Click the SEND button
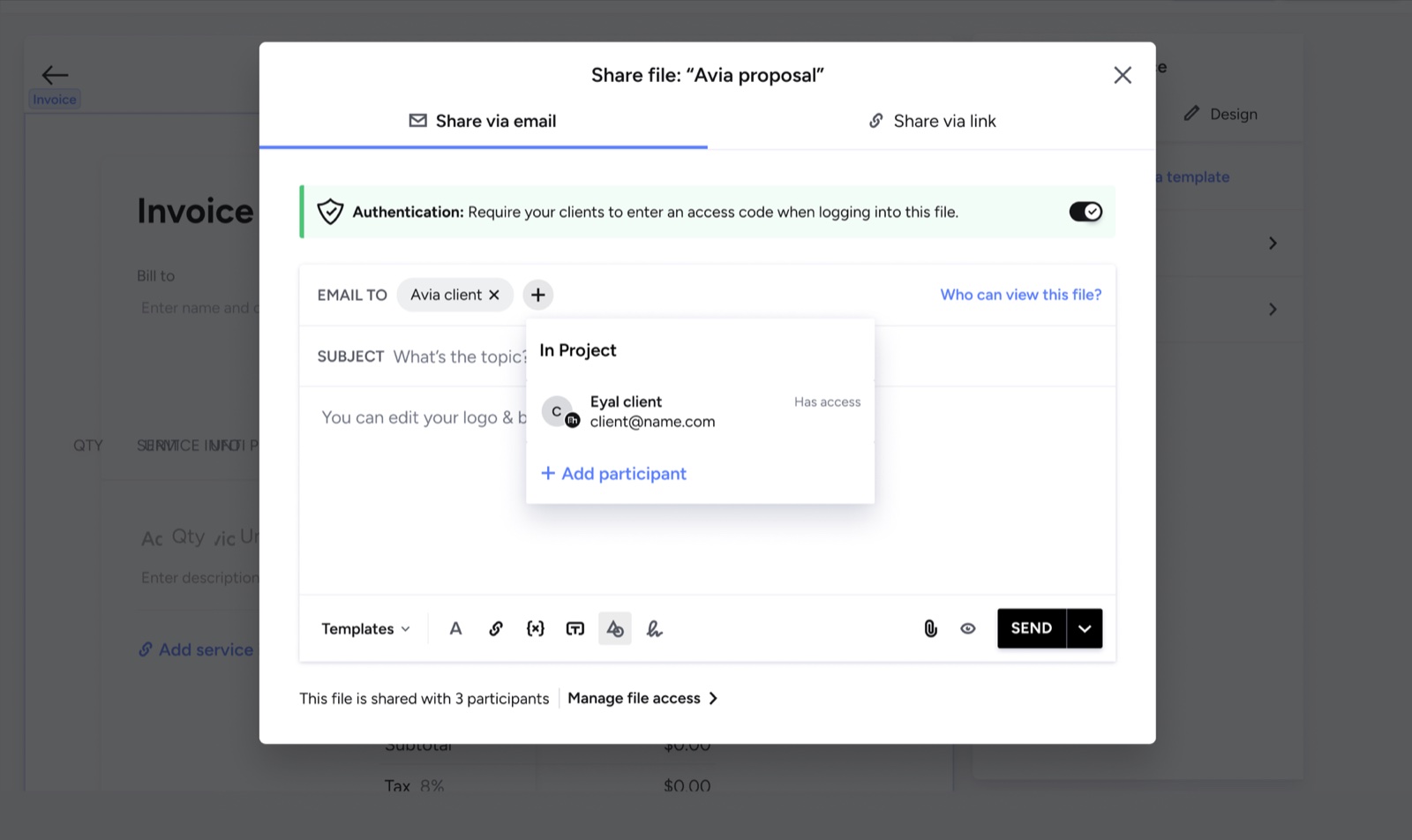Screen dimensions: 1412x840 (x=1032, y=629)
